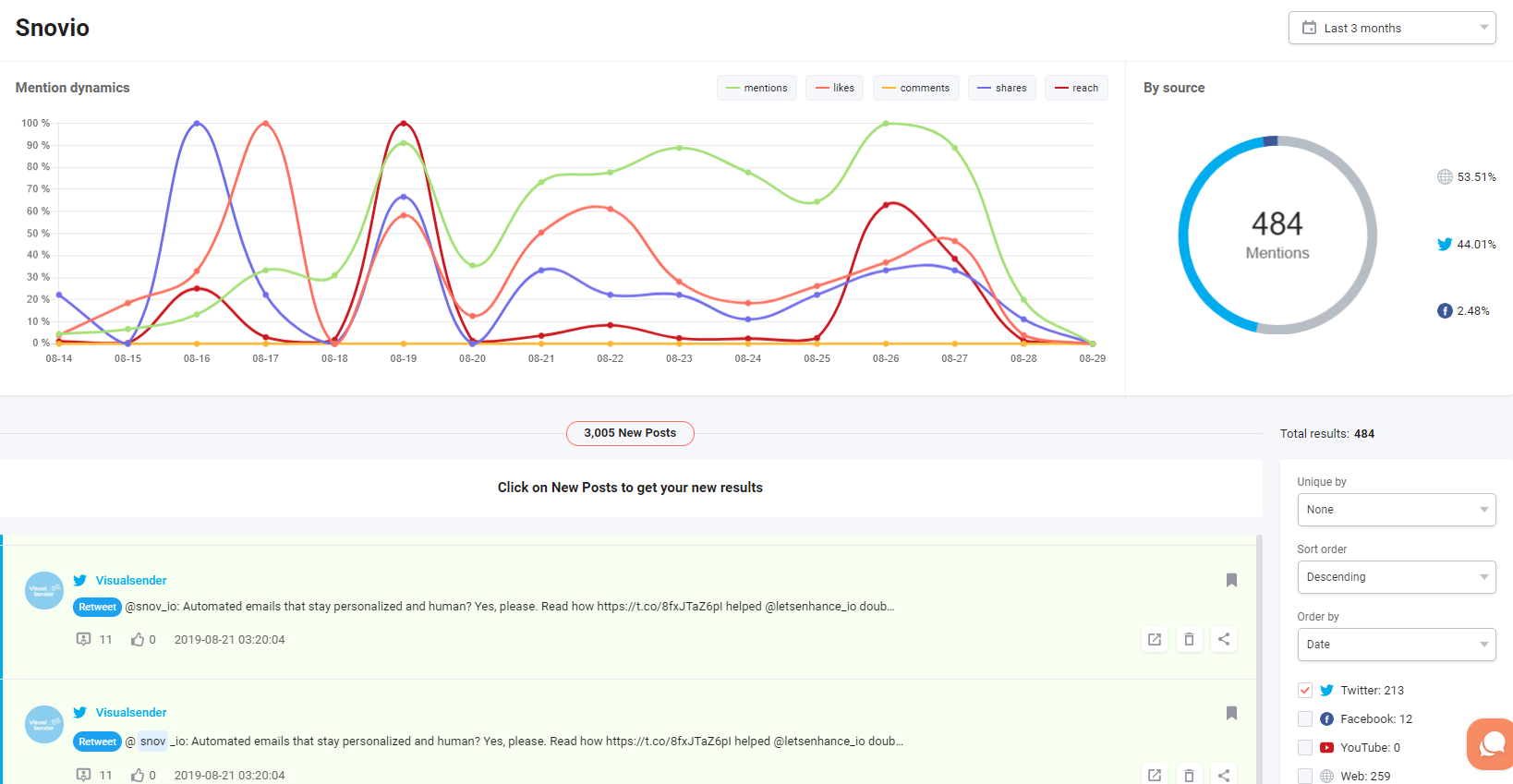
Task: Delete the first Visualsender post
Action: coord(1189,639)
